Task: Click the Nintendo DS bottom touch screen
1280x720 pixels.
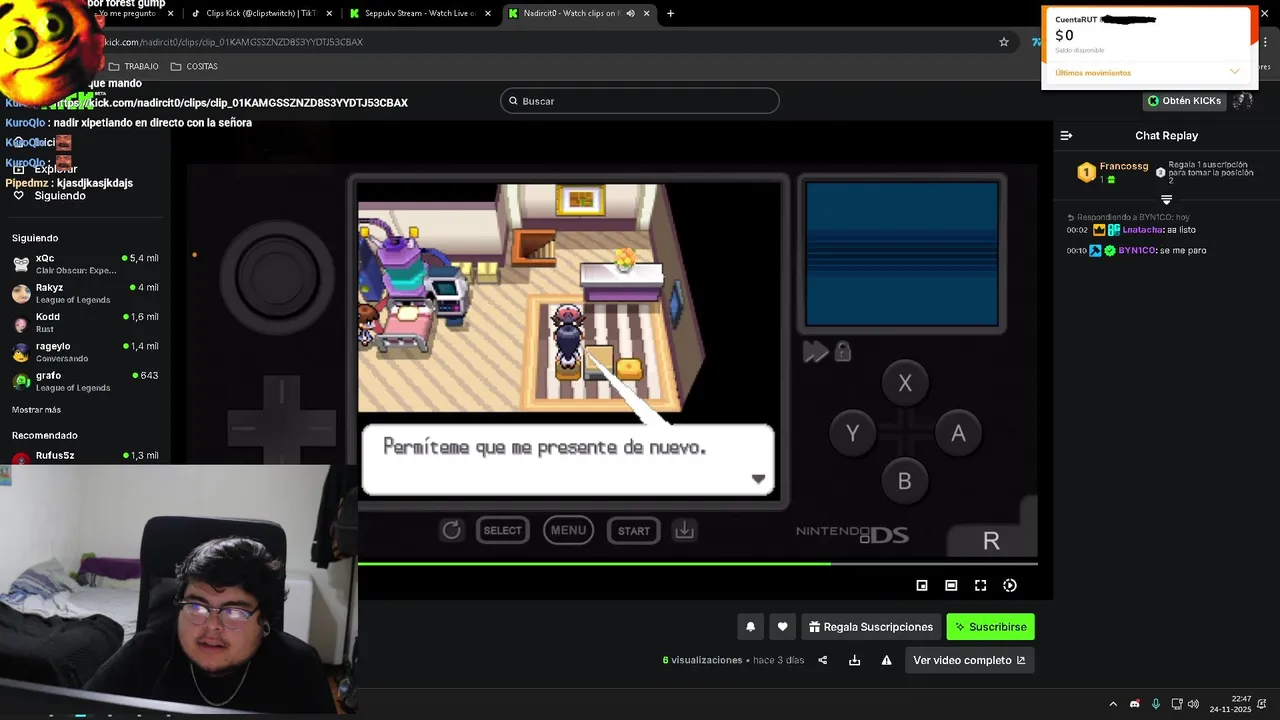Action: tap(902, 254)
